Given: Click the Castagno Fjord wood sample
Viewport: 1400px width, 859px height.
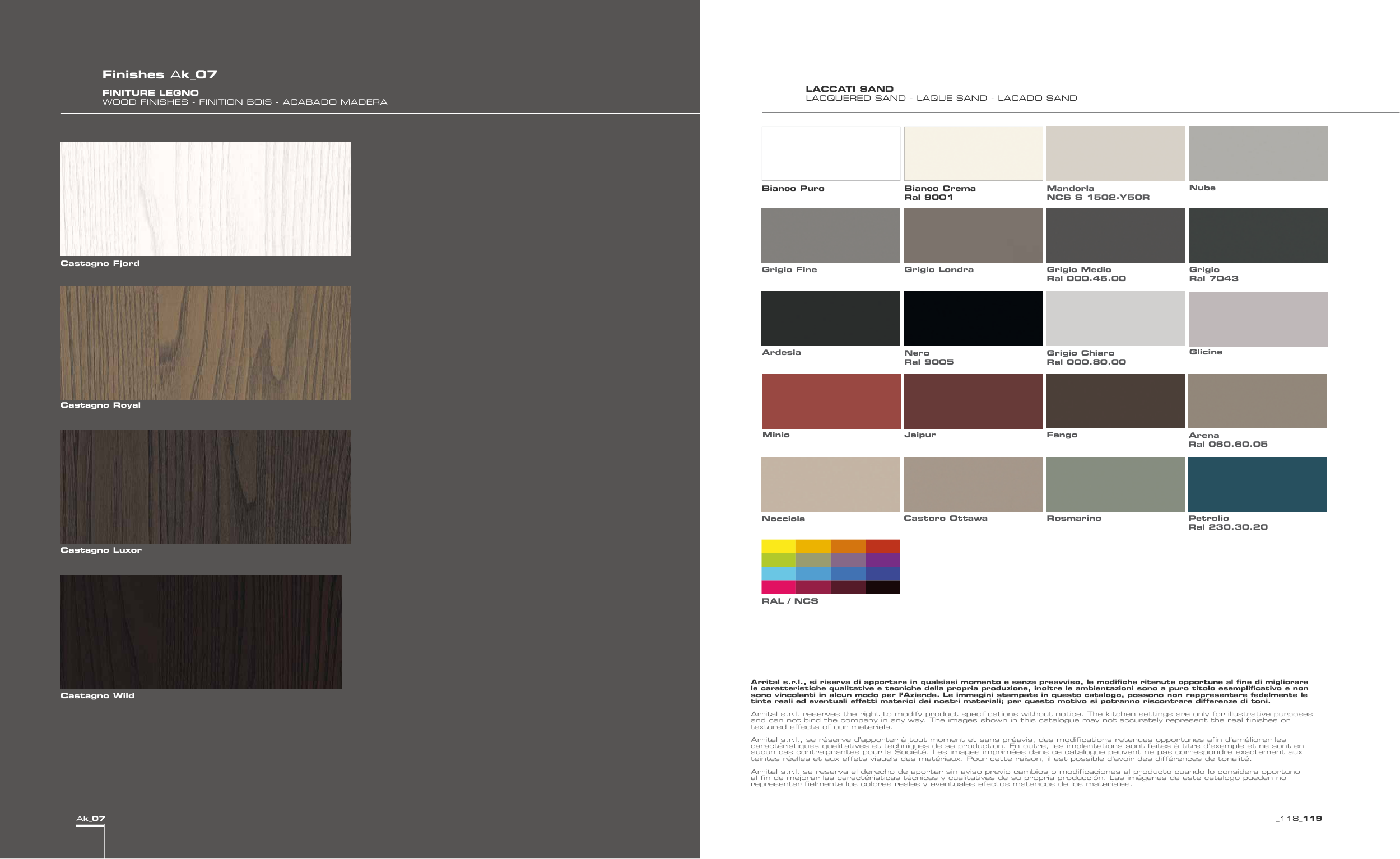Looking at the screenshot, I should tap(205, 198).
